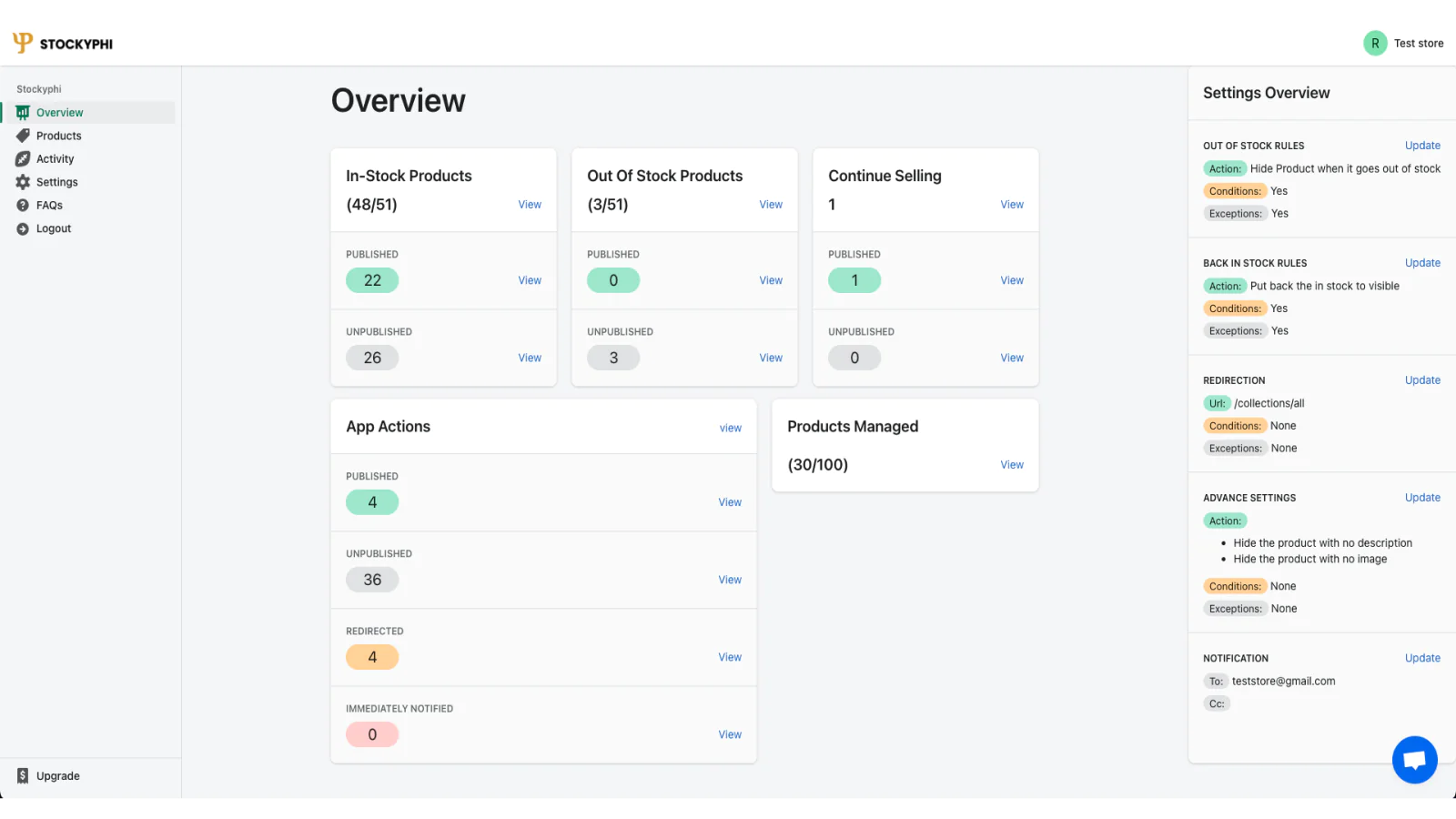The image size is (1456, 819).
Task: Update Redirection settings
Action: (1422, 380)
